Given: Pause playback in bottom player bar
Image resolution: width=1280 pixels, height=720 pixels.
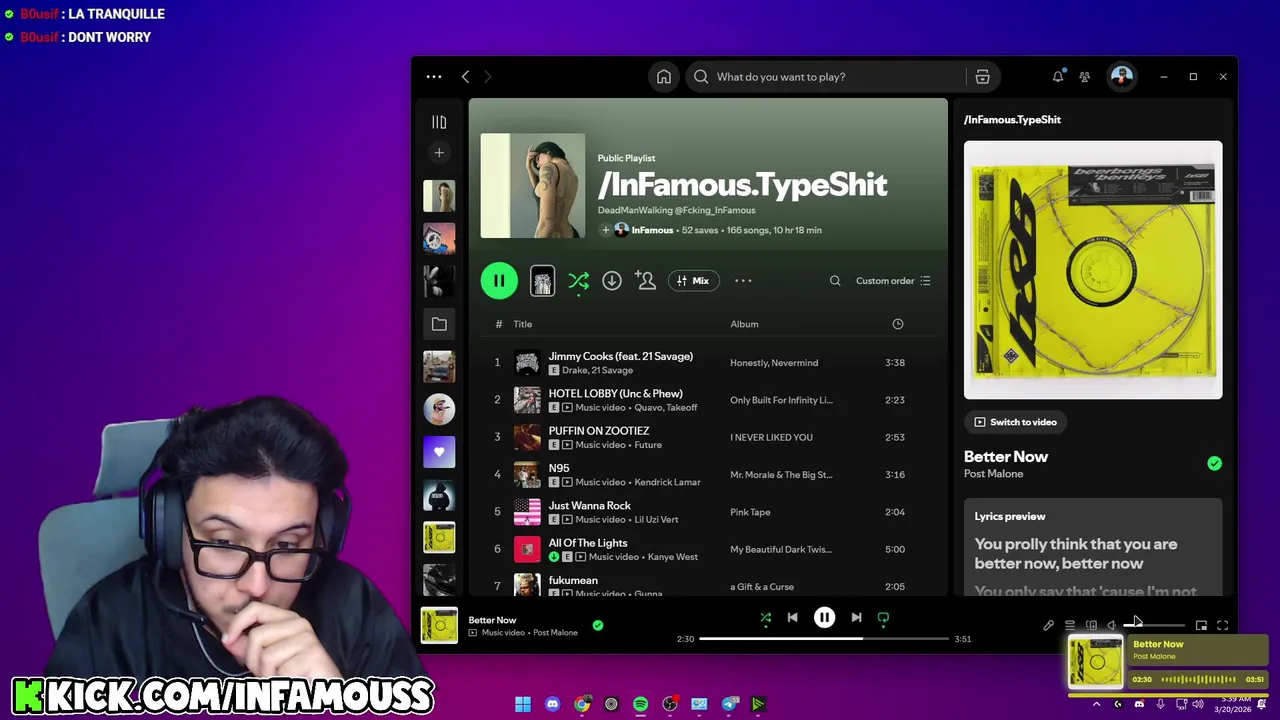Looking at the screenshot, I should 824,618.
